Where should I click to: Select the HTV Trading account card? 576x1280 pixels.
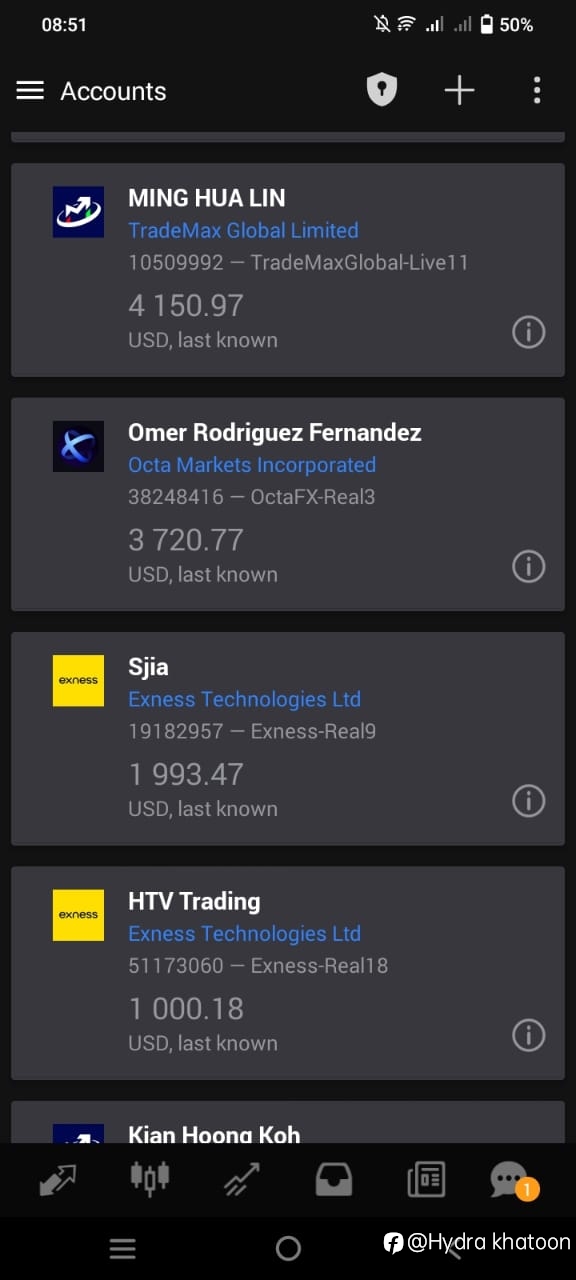click(288, 973)
